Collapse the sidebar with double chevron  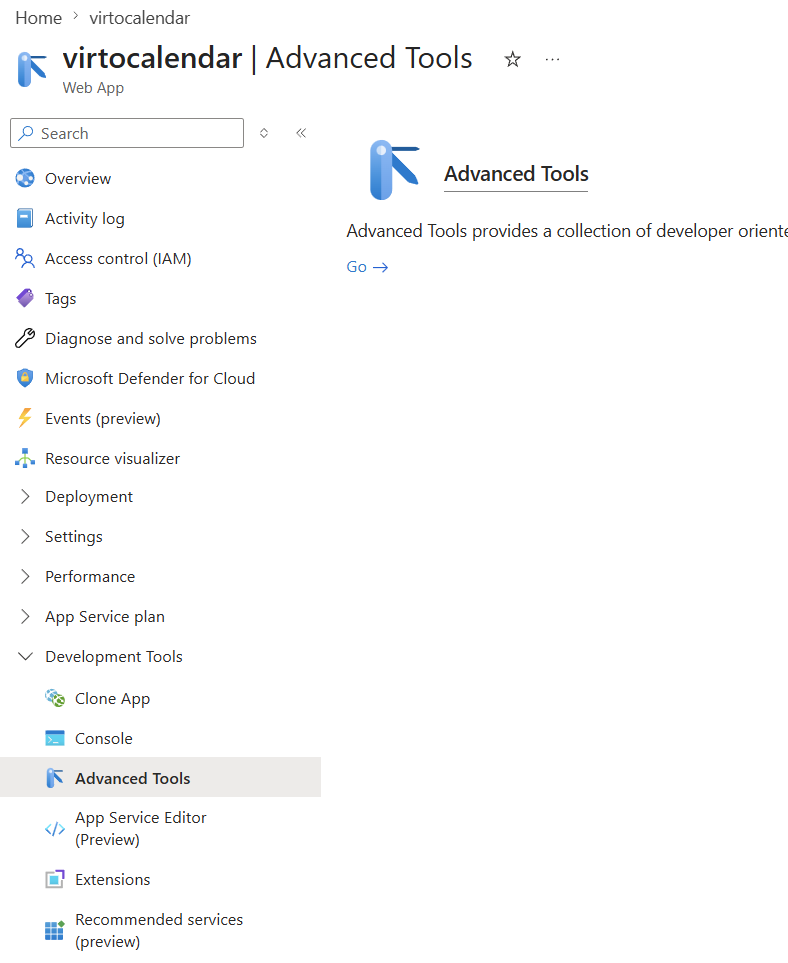coord(301,133)
